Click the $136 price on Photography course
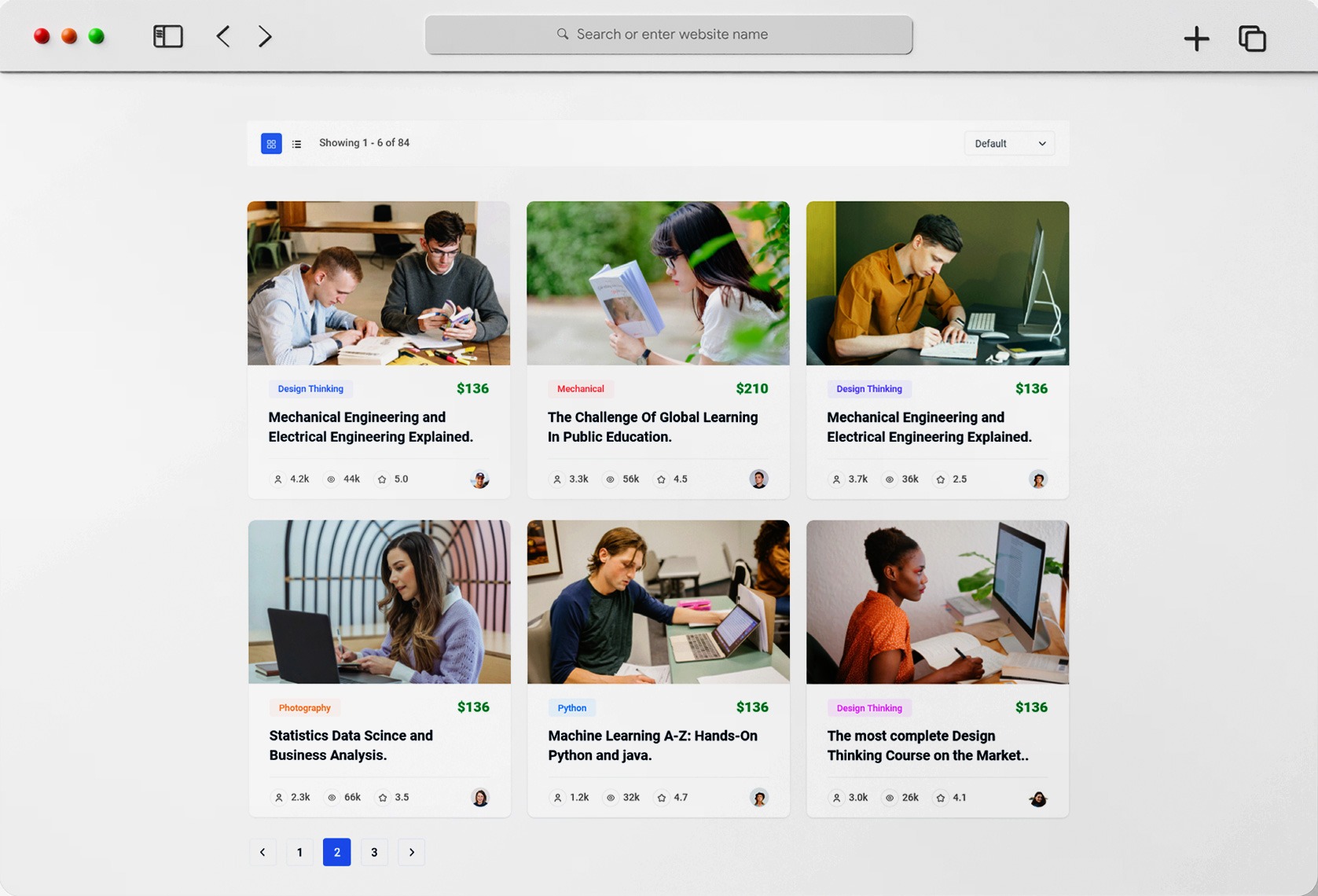This screenshot has height=896, width=1318. (x=473, y=707)
